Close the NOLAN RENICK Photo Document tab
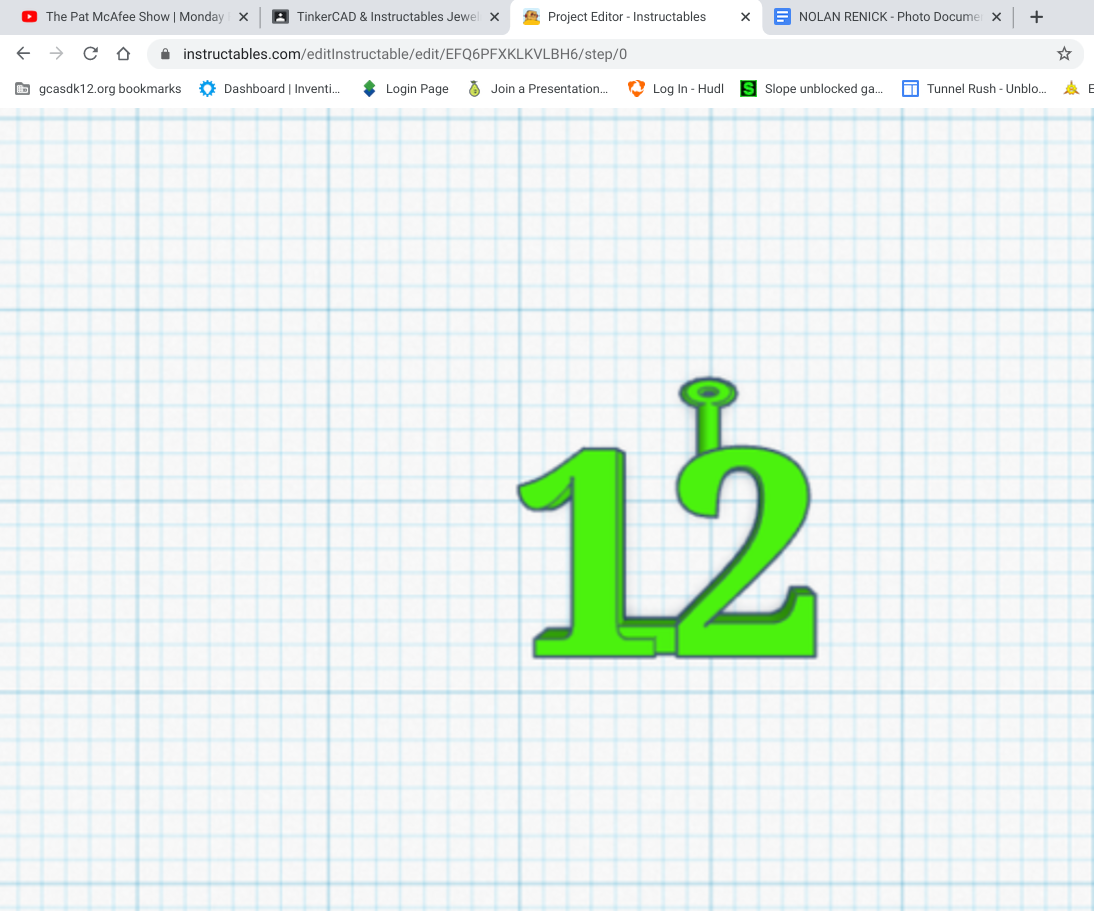 point(997,17)
